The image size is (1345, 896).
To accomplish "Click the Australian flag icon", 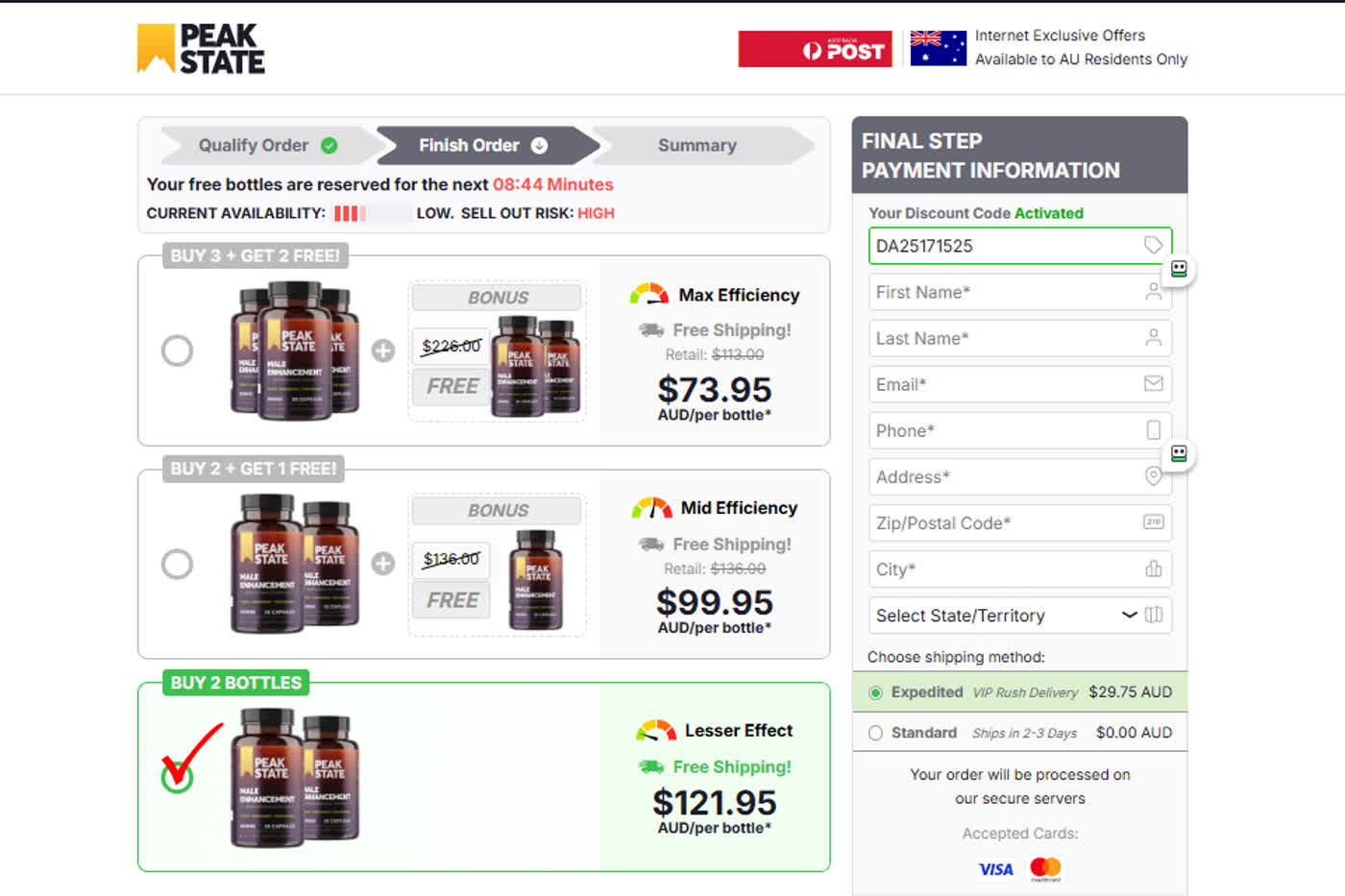I will (938, 48).
